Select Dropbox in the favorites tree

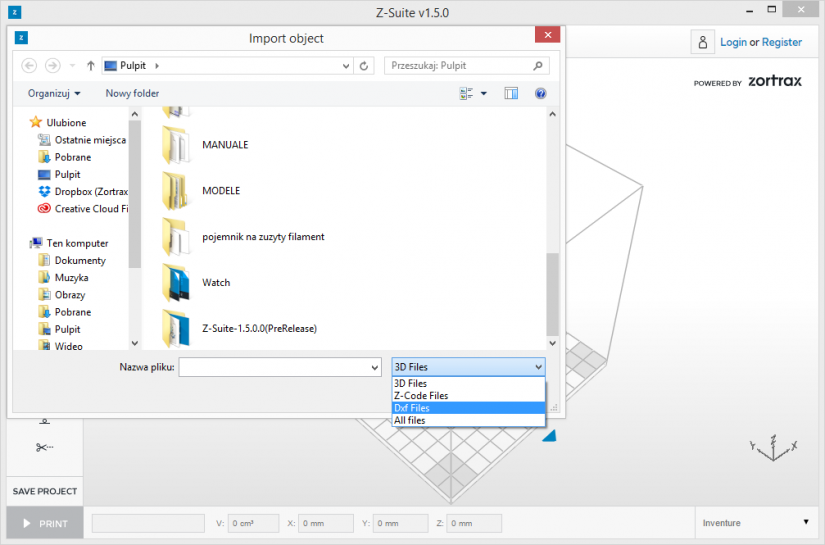(x=84, y=191)
